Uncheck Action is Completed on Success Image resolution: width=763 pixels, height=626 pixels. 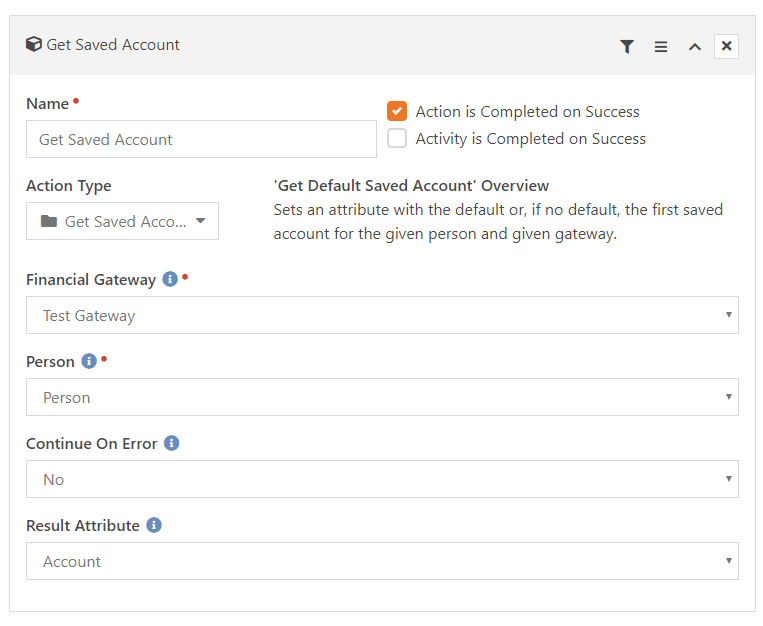[397, 111]
